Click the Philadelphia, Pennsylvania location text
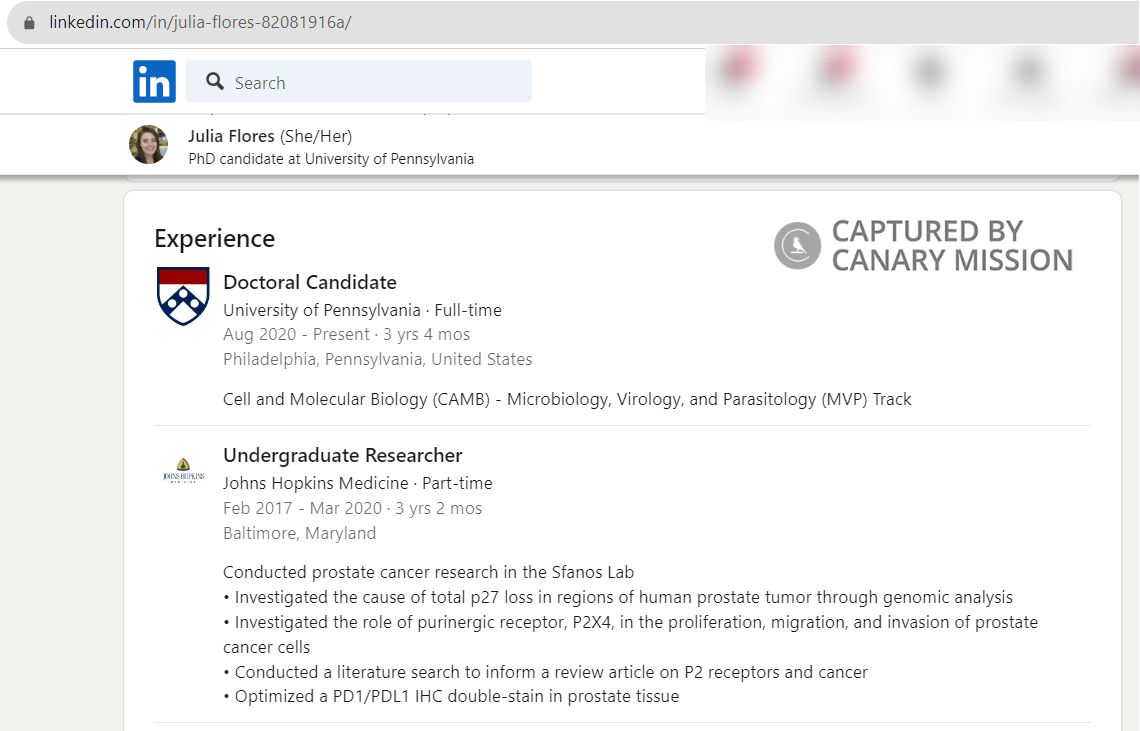 point(377,359)
